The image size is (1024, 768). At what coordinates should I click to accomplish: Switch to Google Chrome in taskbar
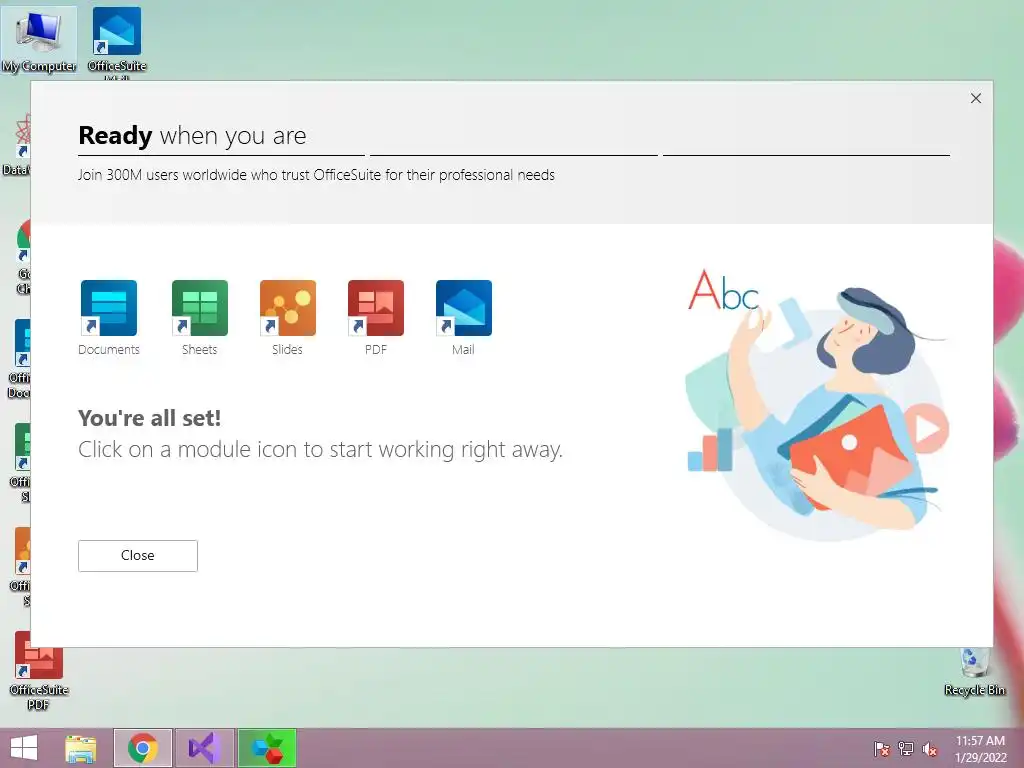coord(143,748)
